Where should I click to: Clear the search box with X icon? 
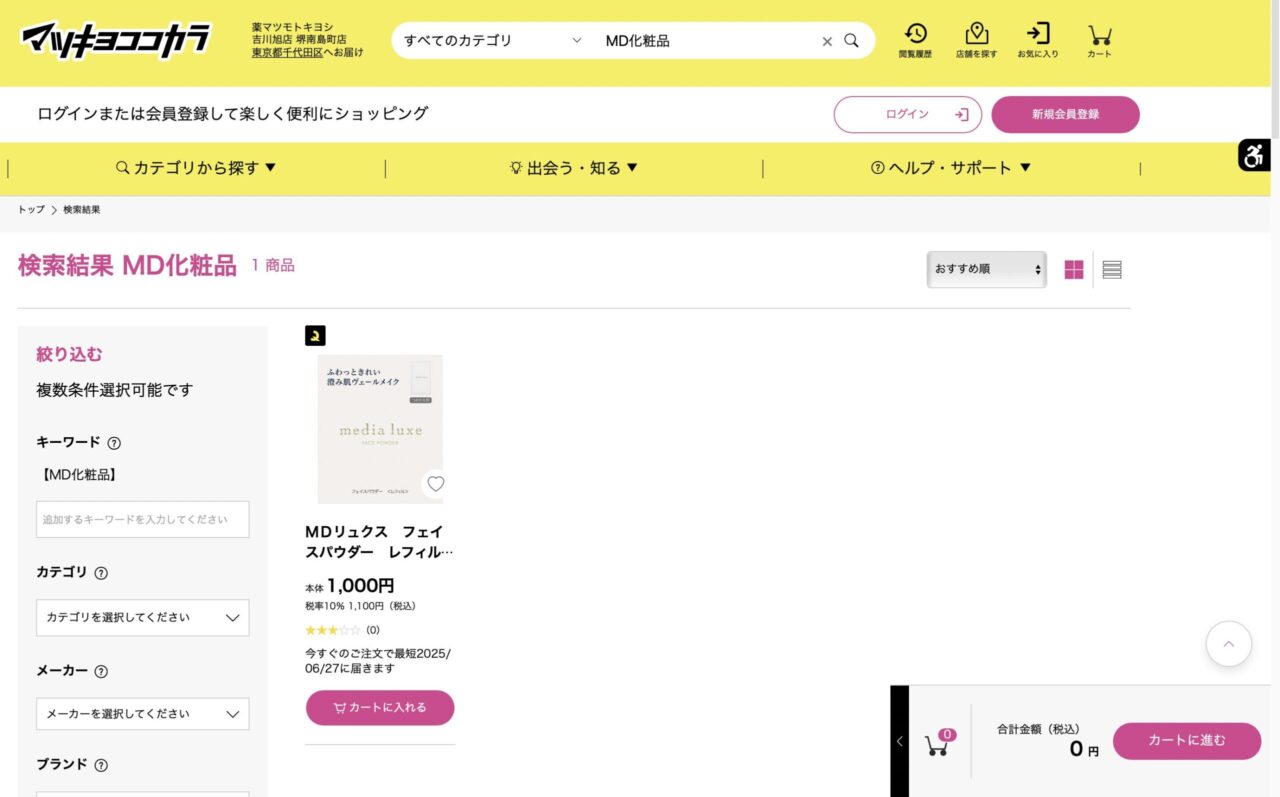pyautogui.click(x=827, y=41)
